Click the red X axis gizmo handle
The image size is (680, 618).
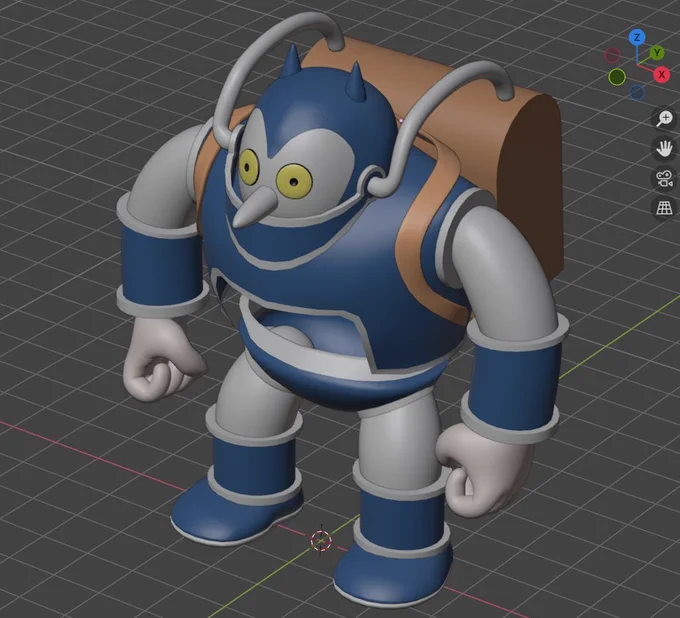(661, 75)
